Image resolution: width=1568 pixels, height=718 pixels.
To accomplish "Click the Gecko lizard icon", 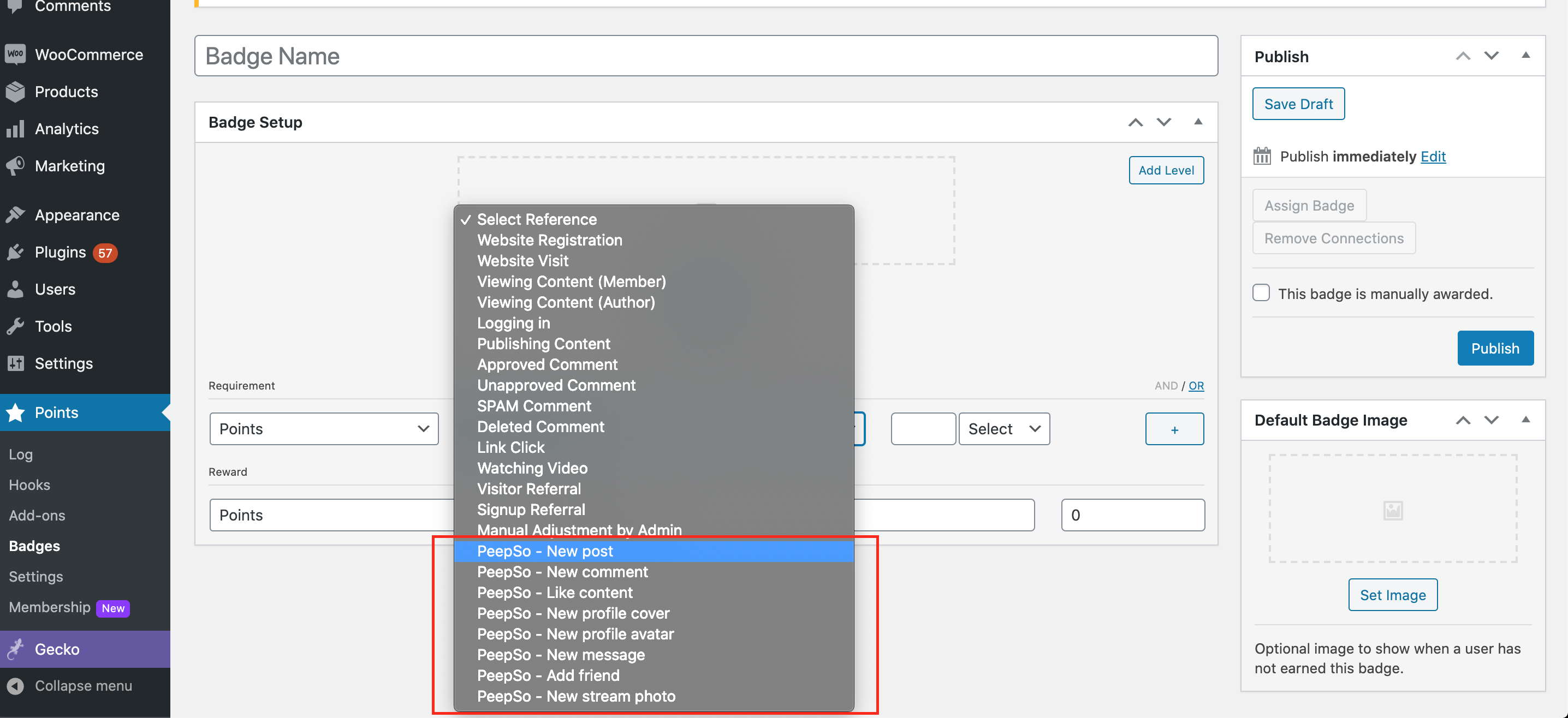I will [15, 649].
